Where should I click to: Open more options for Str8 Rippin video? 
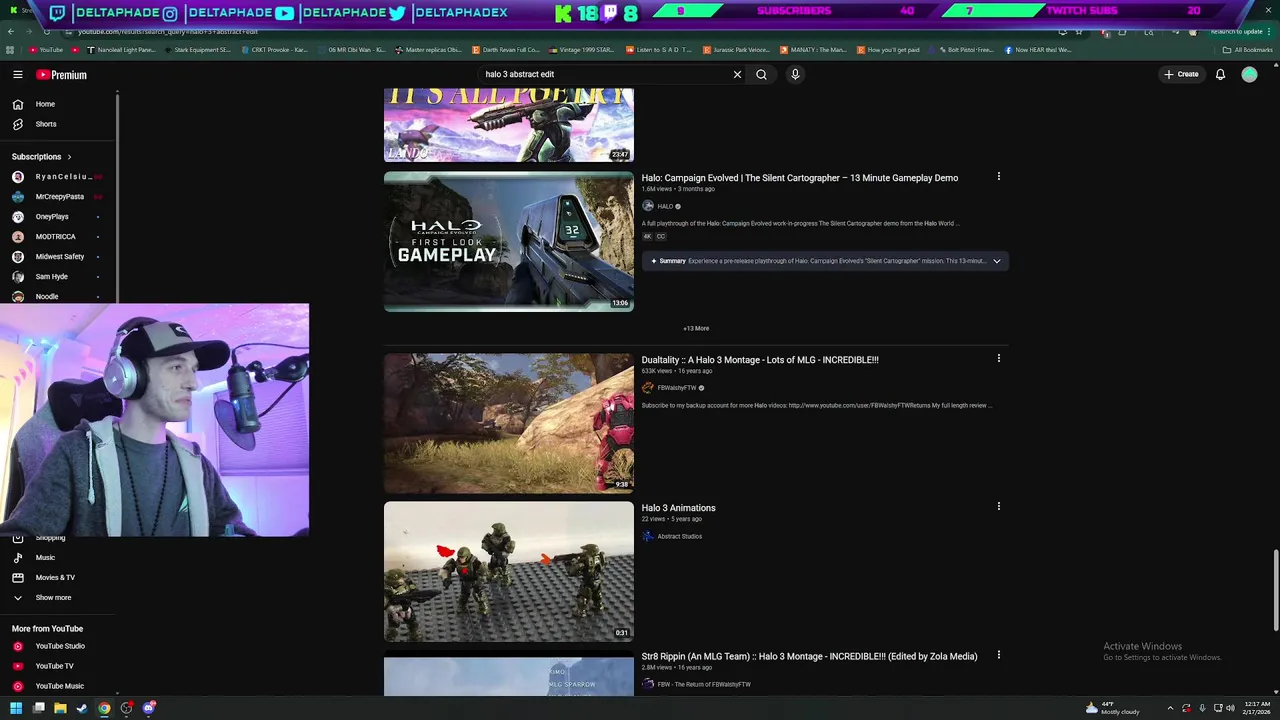click(998, 655)
